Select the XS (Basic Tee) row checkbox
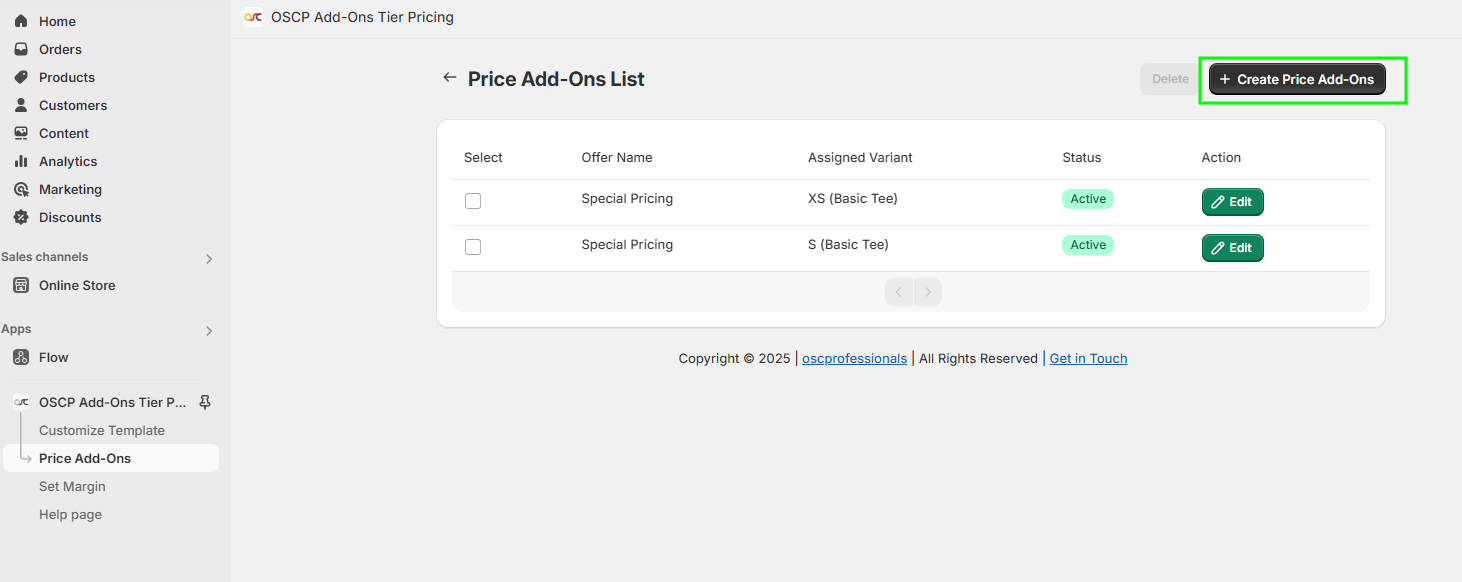The image size is (1462, 582). click(473, 201)
